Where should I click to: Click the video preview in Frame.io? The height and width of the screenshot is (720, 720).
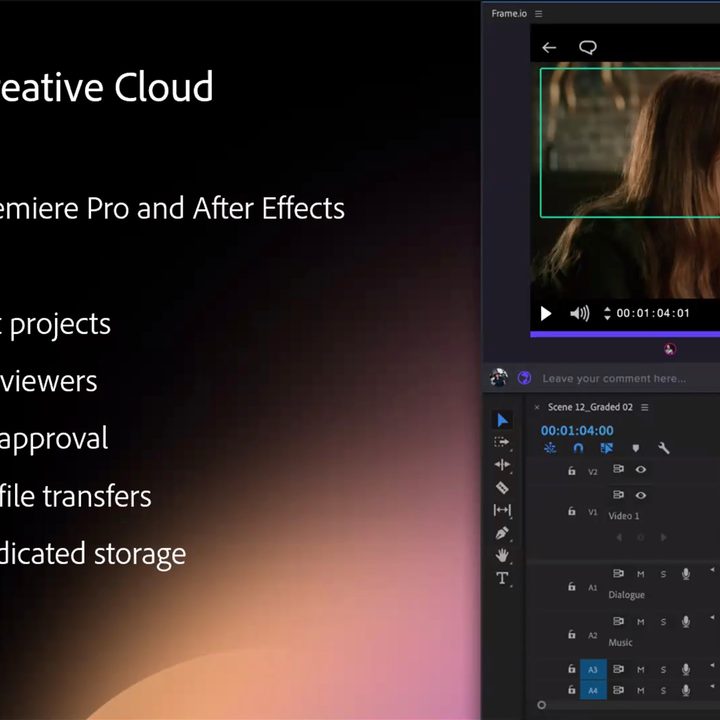point(625,180)
